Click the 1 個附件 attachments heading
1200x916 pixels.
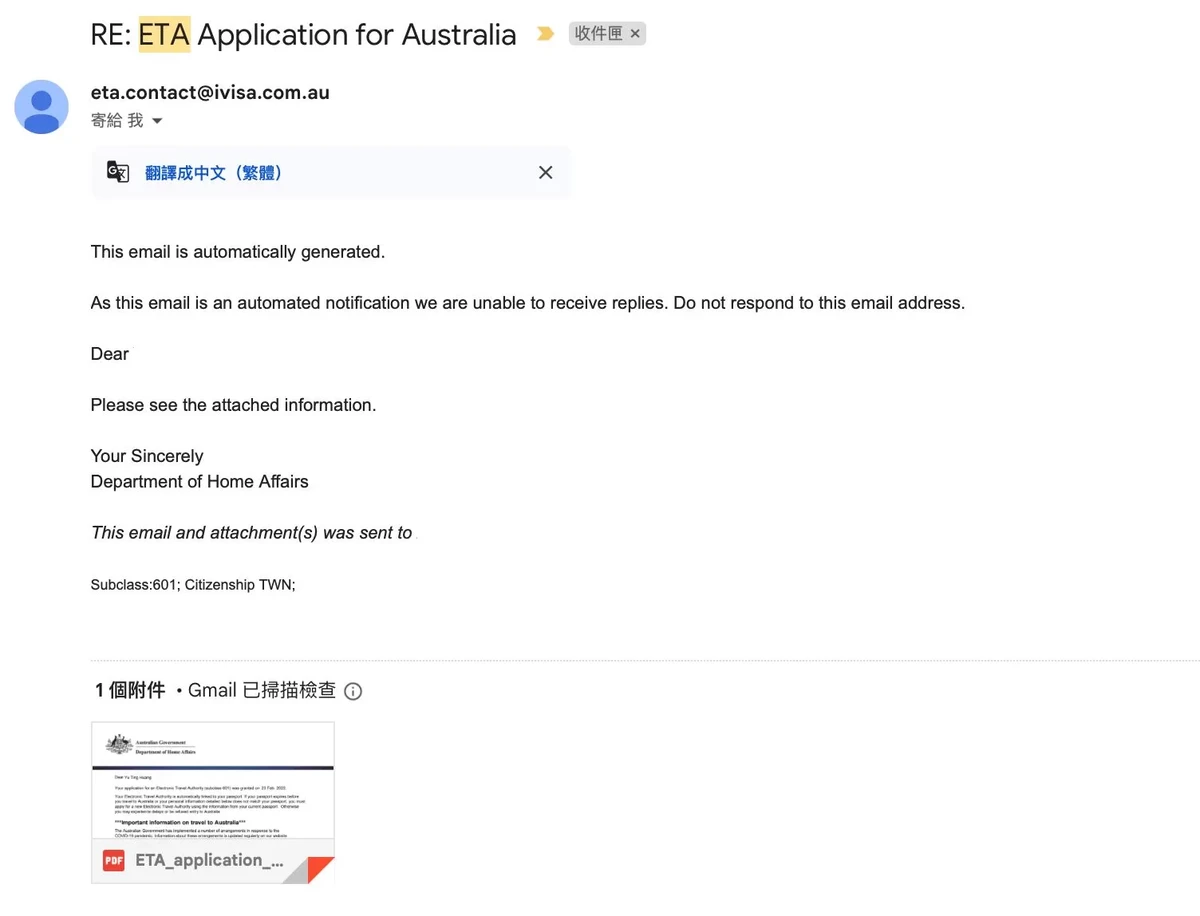(x=130, y=690)
